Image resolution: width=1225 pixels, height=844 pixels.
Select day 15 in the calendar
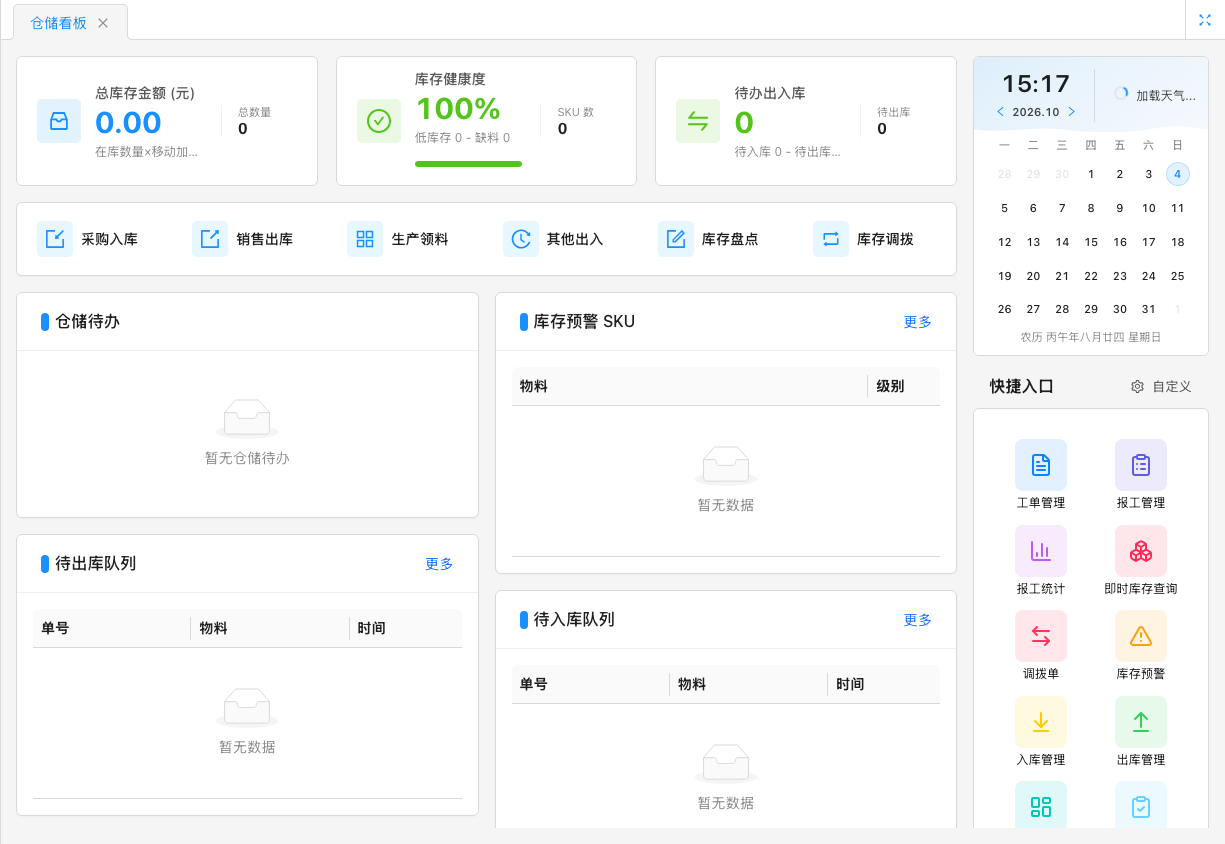click(x=1091, y=242)
